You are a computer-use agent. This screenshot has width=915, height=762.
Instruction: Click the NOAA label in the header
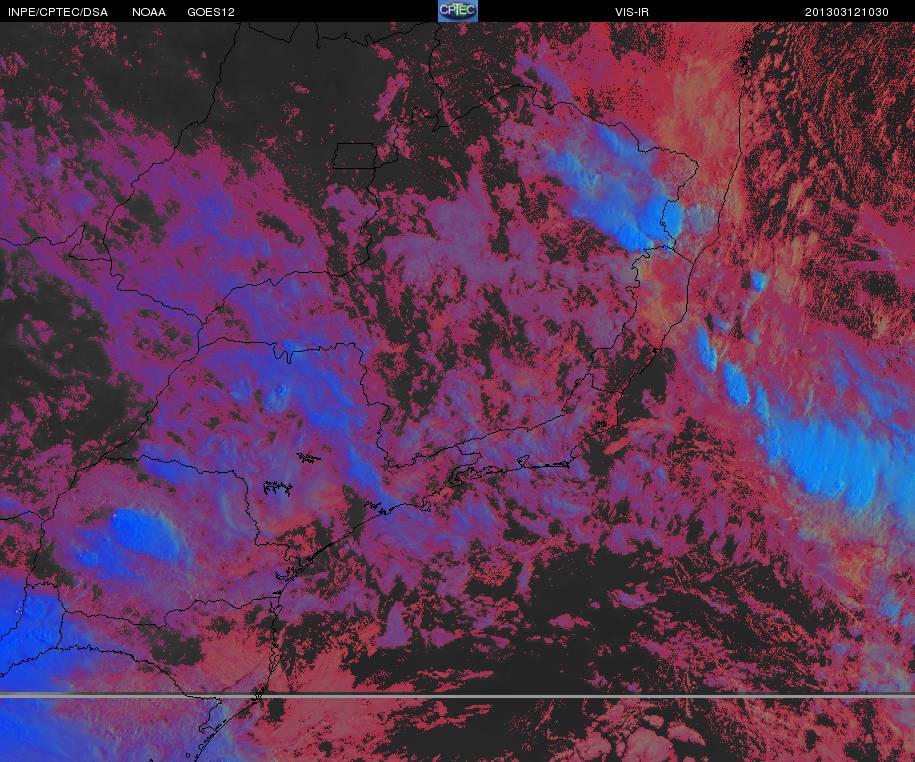[149, 12]
